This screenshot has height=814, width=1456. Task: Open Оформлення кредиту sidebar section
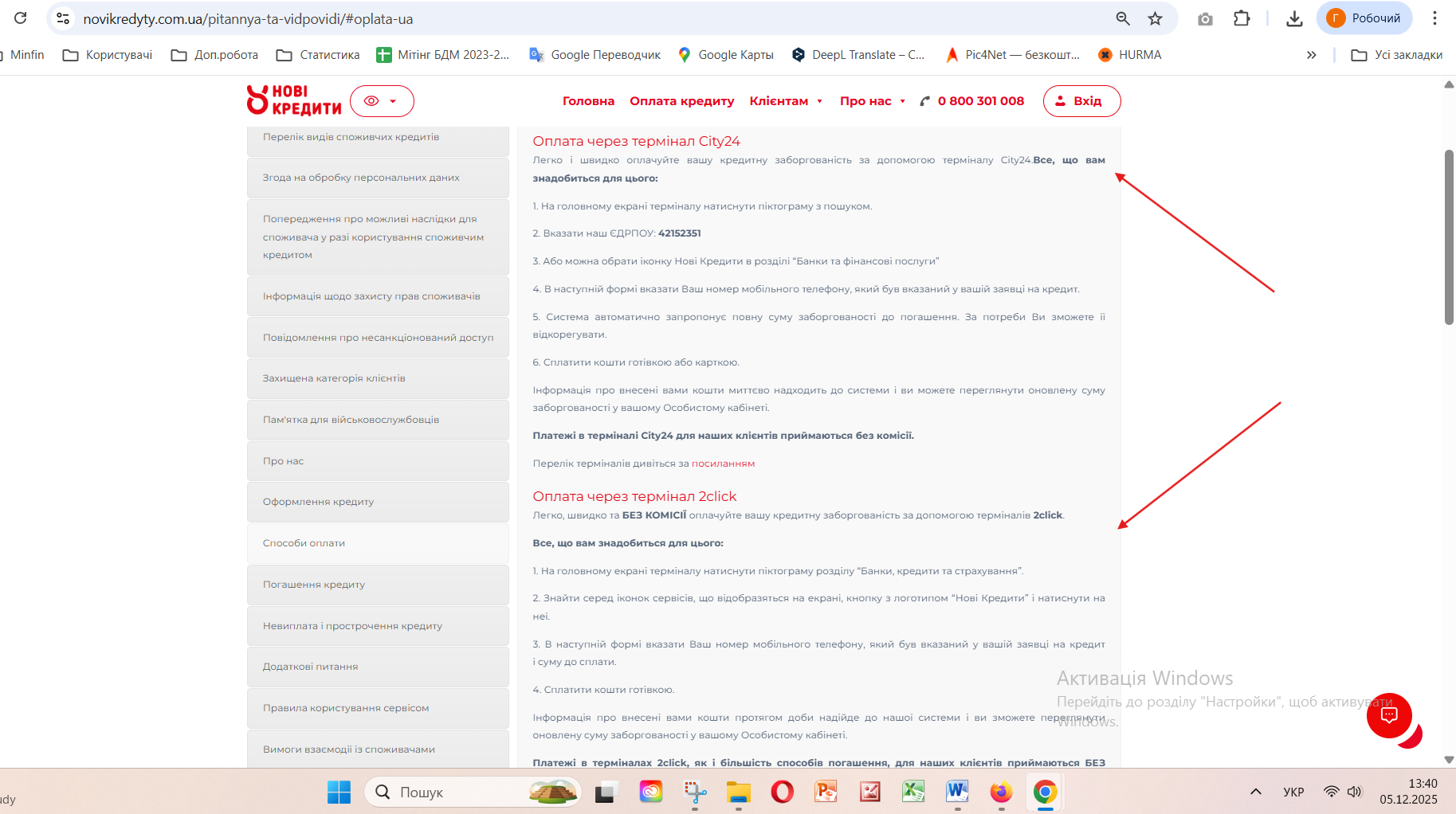tap(378, 502)
